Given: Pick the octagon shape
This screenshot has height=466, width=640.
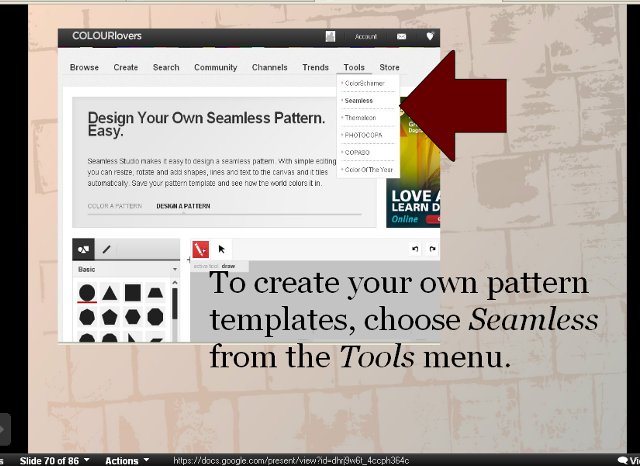Looking at the screenshot, I should pyautogui.click(x=156, y=317).
